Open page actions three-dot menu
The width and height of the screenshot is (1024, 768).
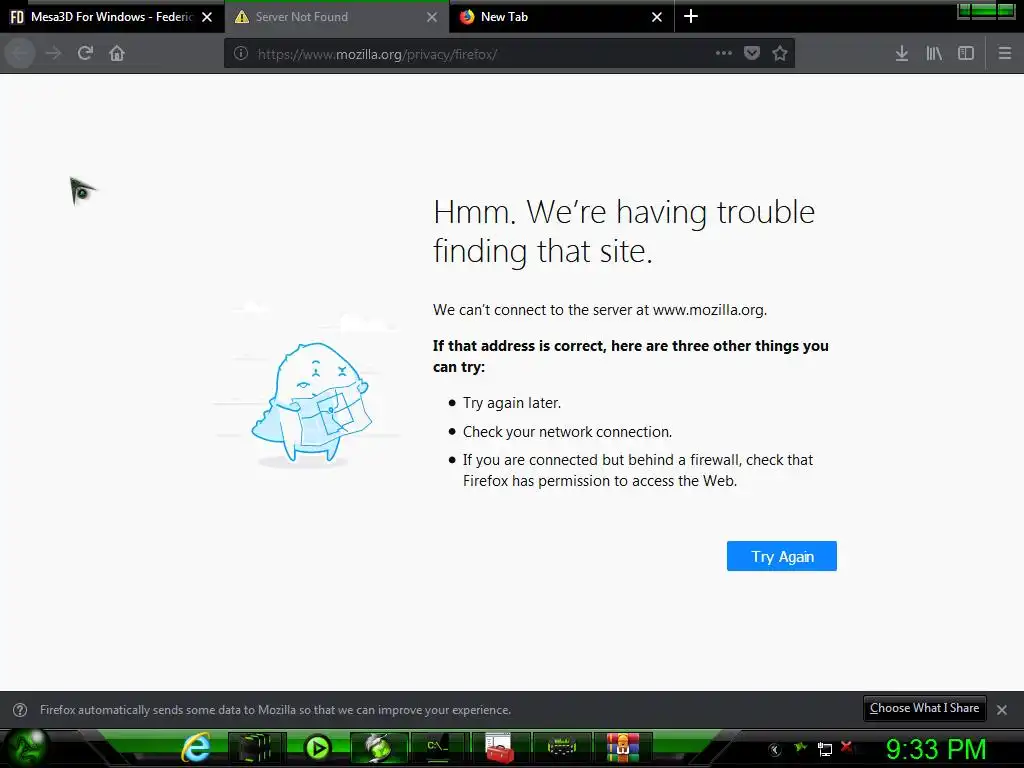724,53
